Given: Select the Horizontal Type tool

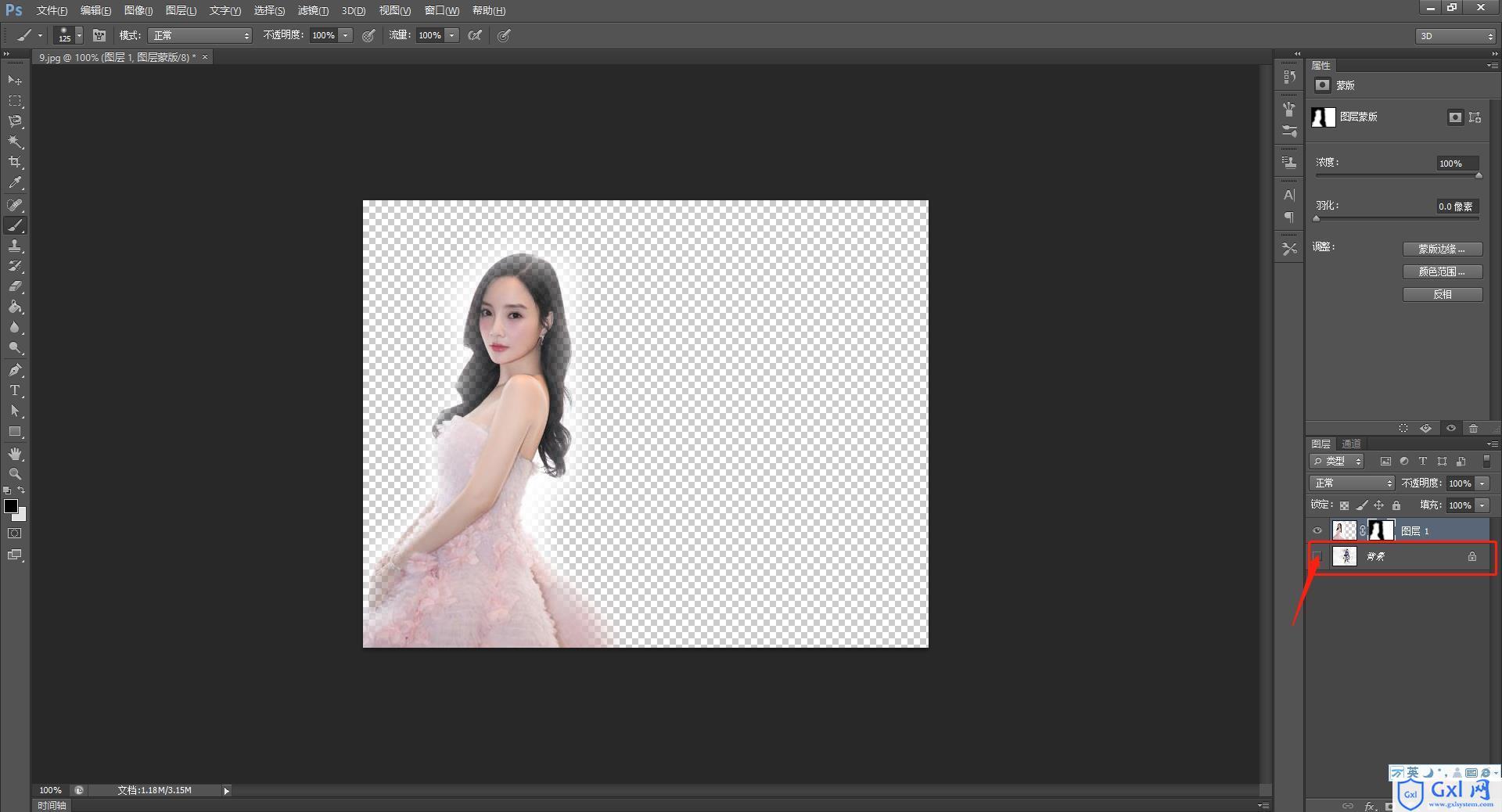Looking at the screenshot, I should [15, 390].
